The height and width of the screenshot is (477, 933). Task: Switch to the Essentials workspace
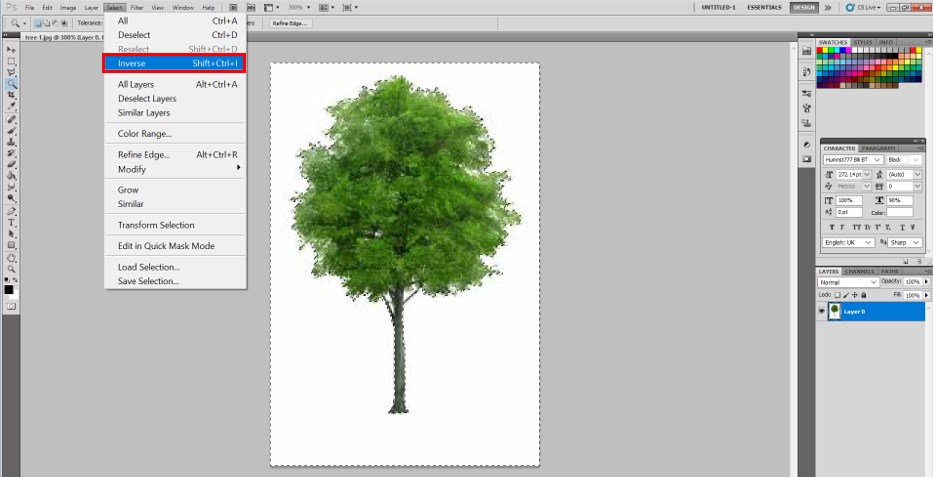pyautogui.click(x=766, y=6)
